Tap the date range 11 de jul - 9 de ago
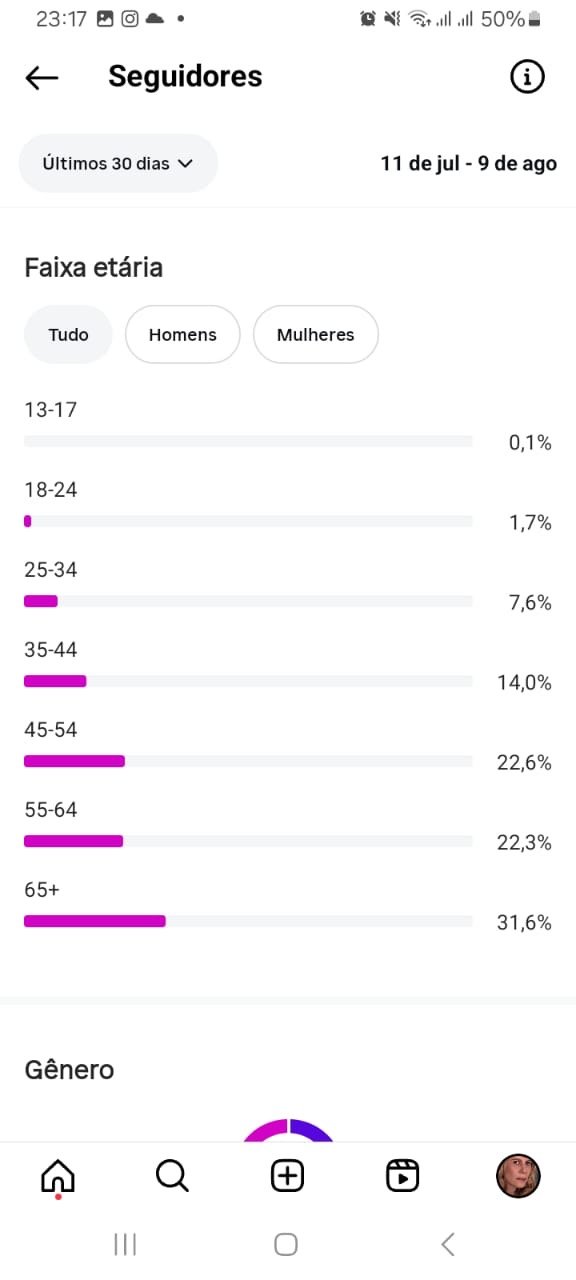576x1280 pixels. 469,163
